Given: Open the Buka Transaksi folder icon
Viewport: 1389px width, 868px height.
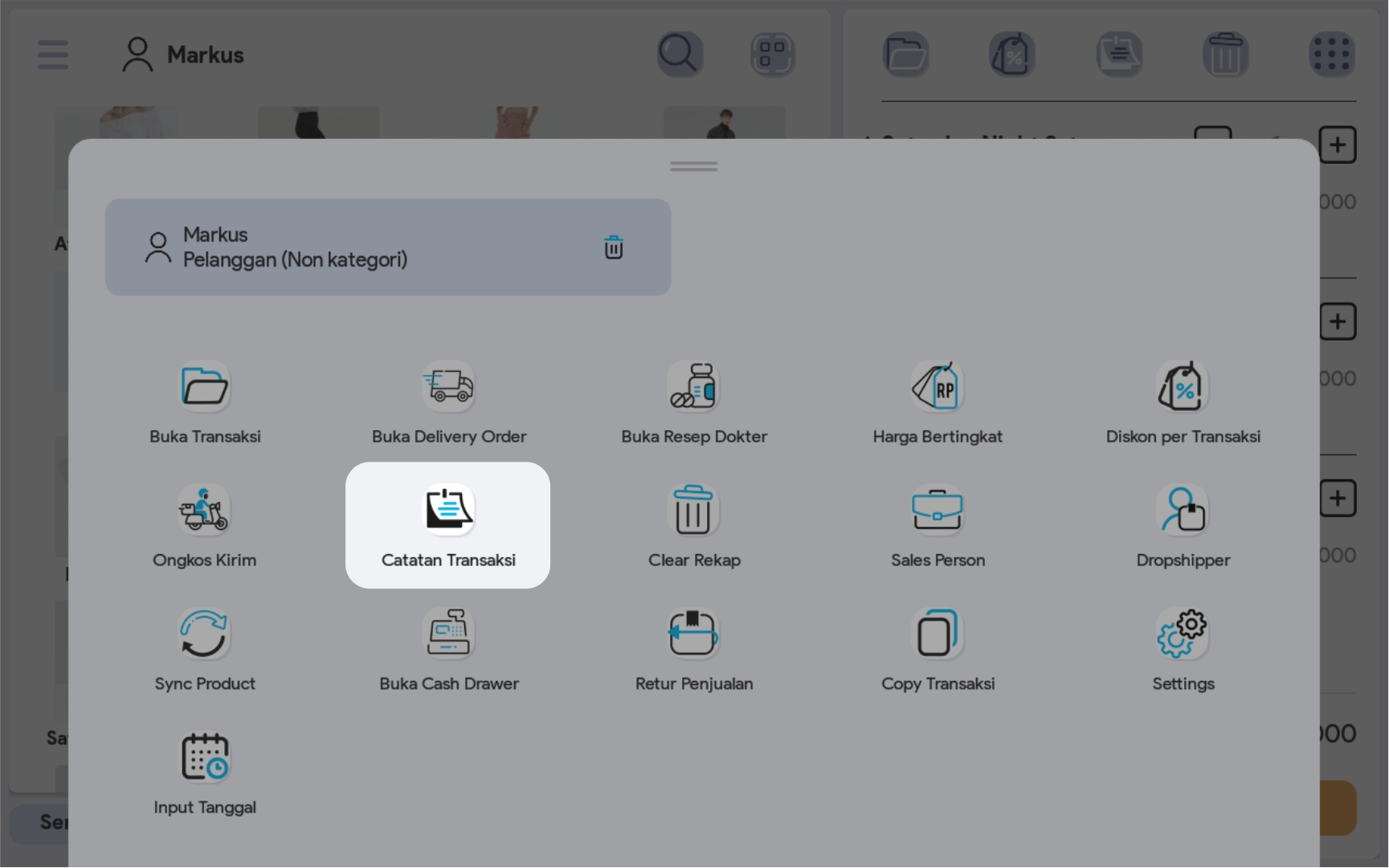Looking at the screenshot, I should pos(205,387).
